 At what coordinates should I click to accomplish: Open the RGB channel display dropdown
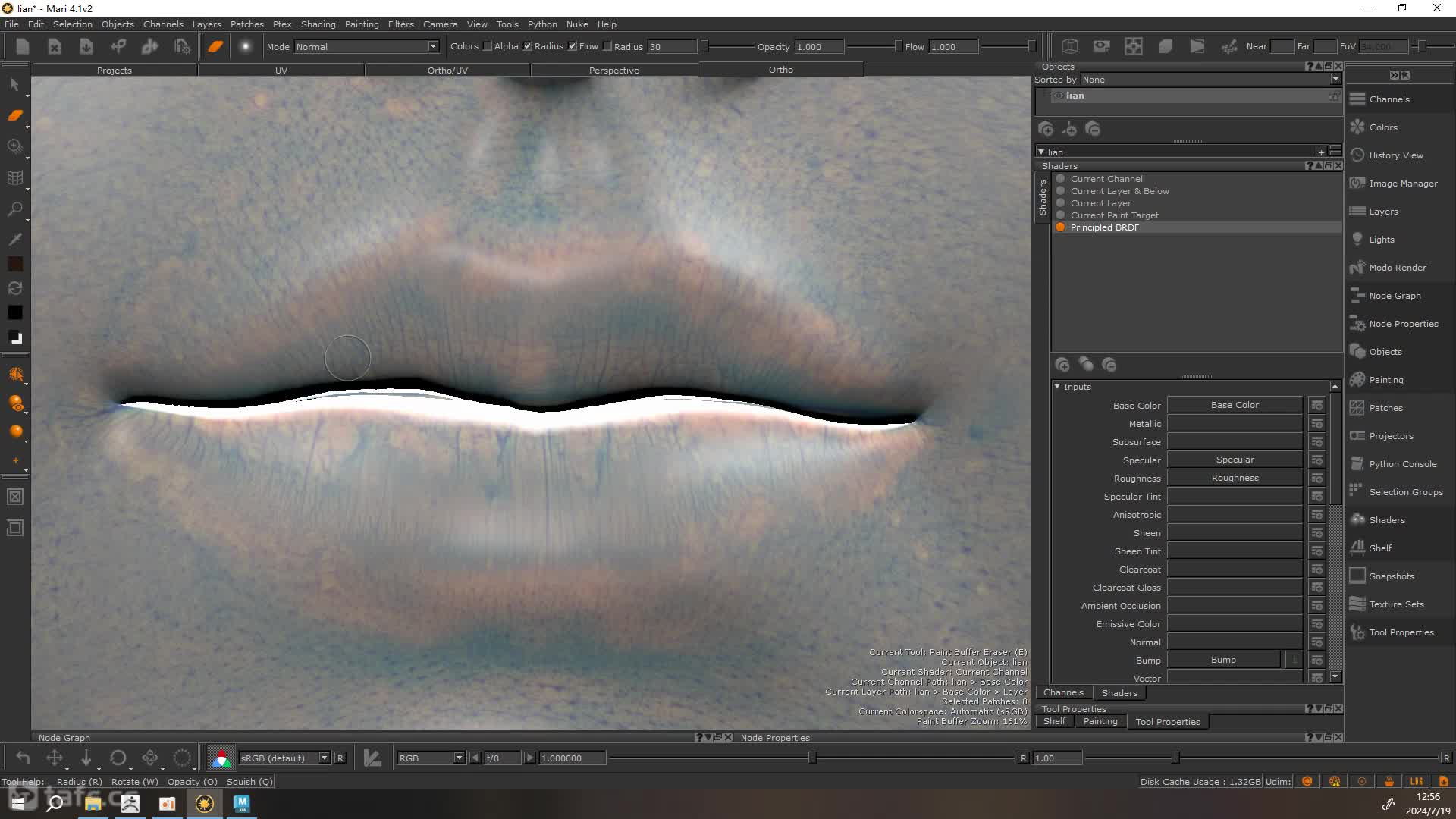coord(430,758)
